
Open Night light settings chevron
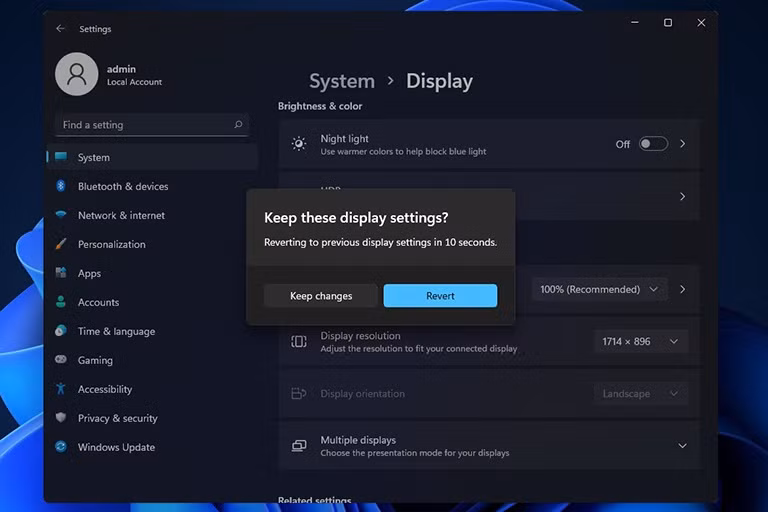coord(682,144)
